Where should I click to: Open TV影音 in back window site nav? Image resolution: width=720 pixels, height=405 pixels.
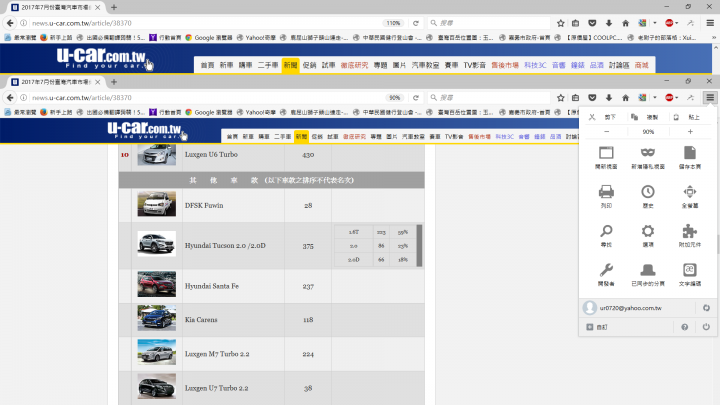coord(474,65)
